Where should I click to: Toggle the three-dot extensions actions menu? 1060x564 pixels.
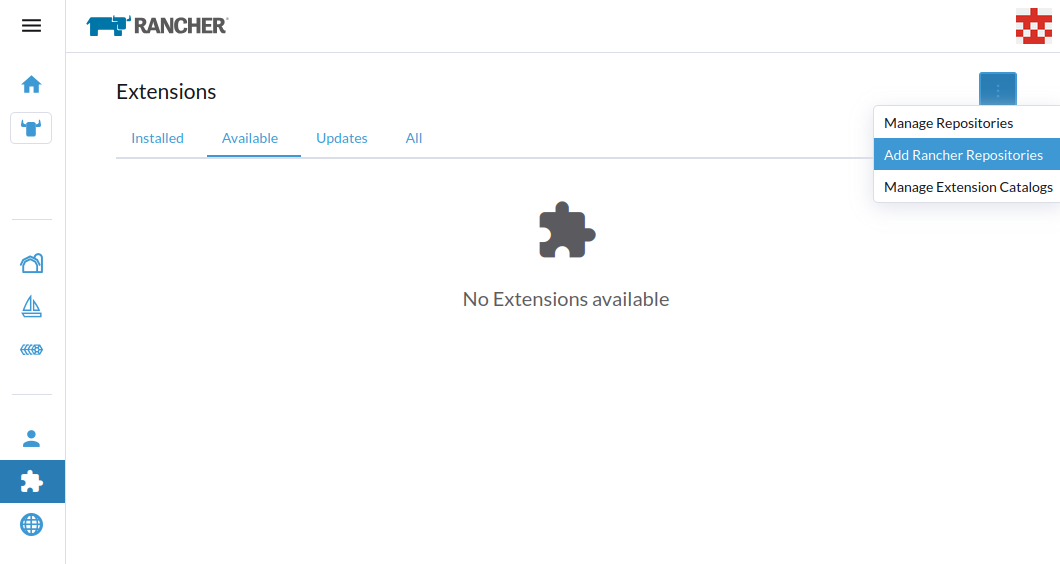(x=997, y=90)
